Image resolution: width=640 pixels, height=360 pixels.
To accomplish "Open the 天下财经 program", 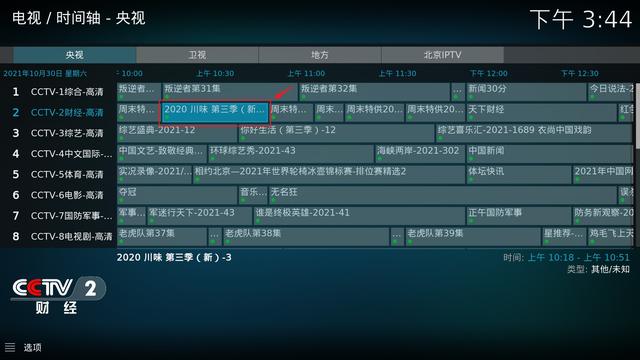I will 541,113.
